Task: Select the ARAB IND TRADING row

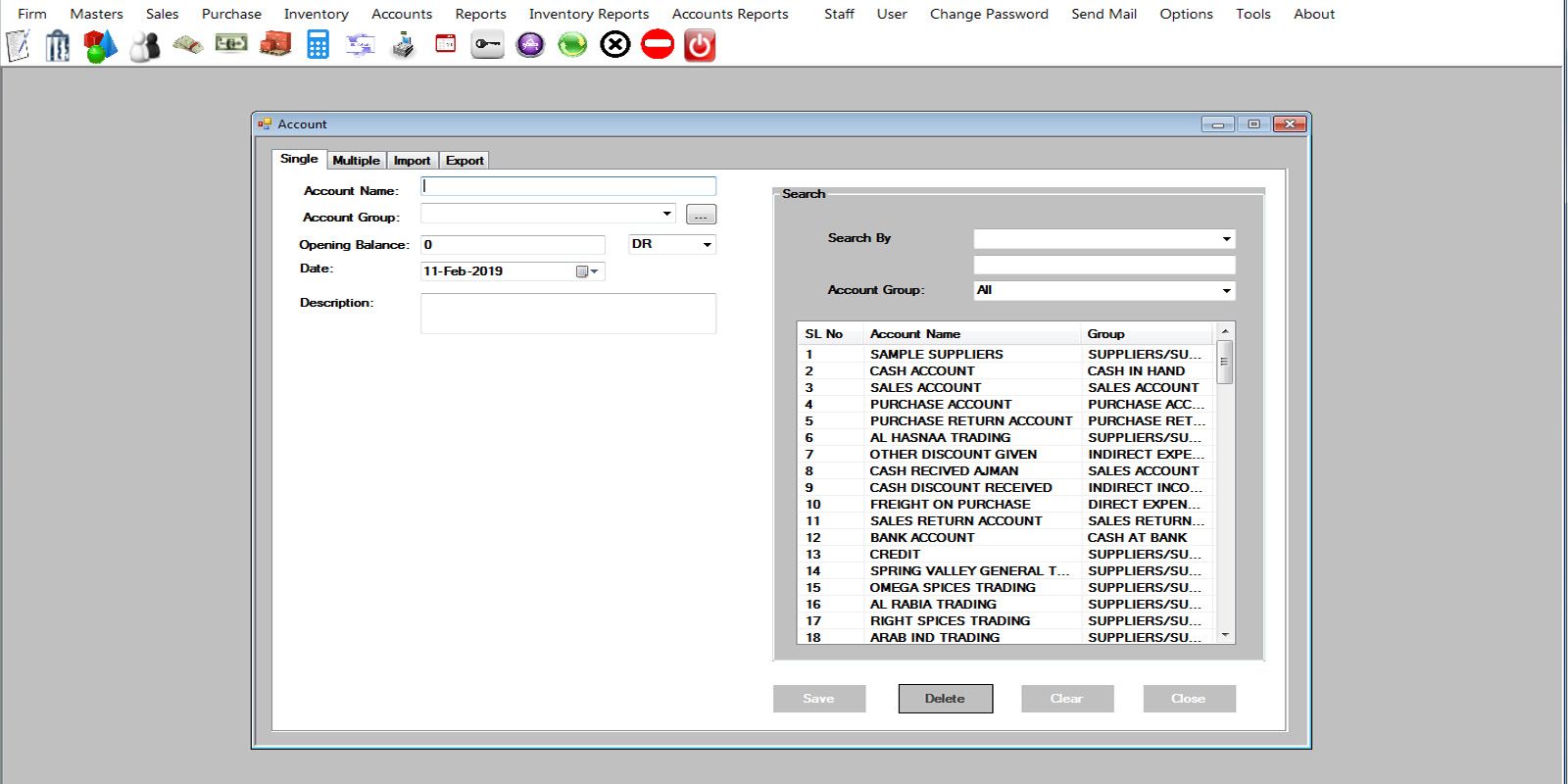Action: click(x=1006, y=637)
